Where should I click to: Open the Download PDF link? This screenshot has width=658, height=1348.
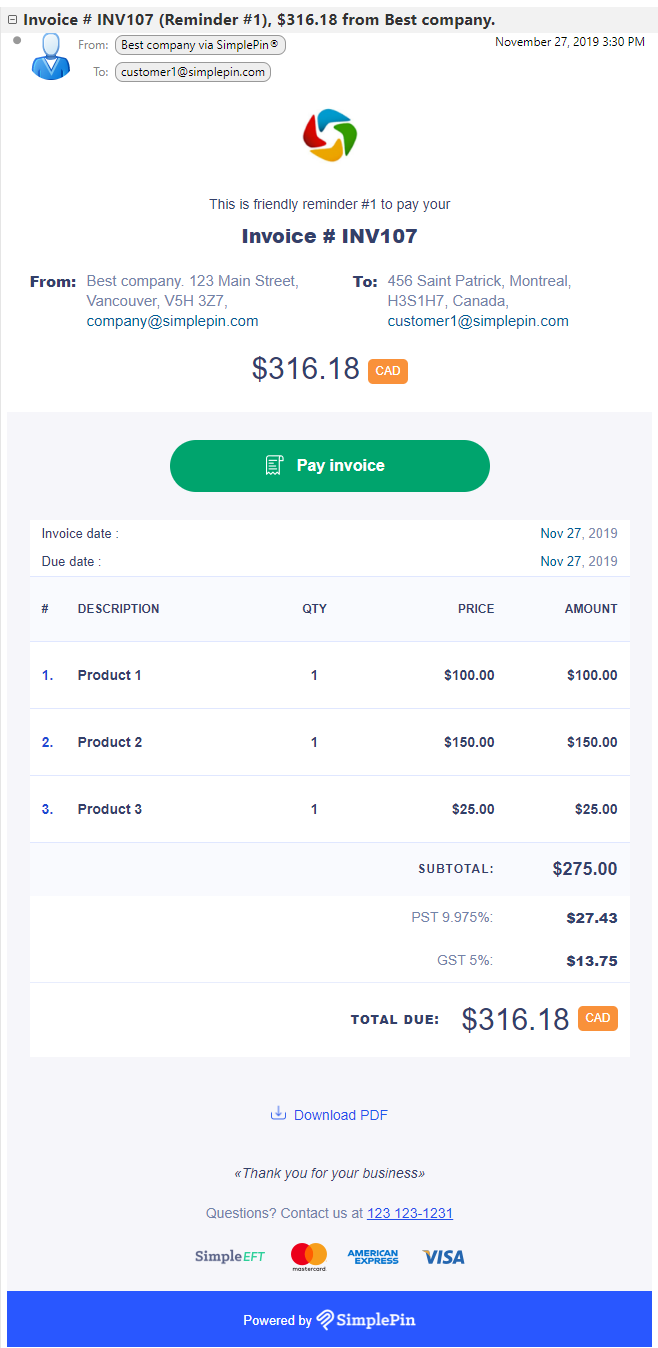(341, 1115)
